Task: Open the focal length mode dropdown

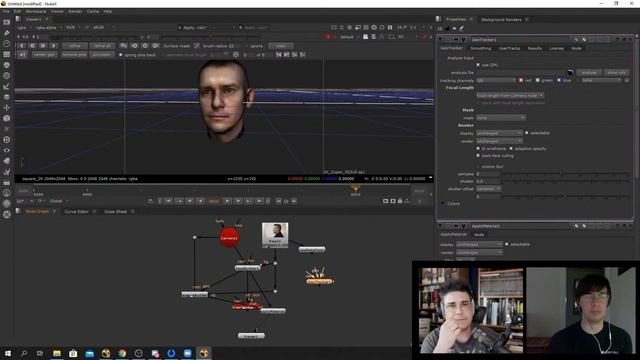Action: pyautogui.click(x=510, y=95)
